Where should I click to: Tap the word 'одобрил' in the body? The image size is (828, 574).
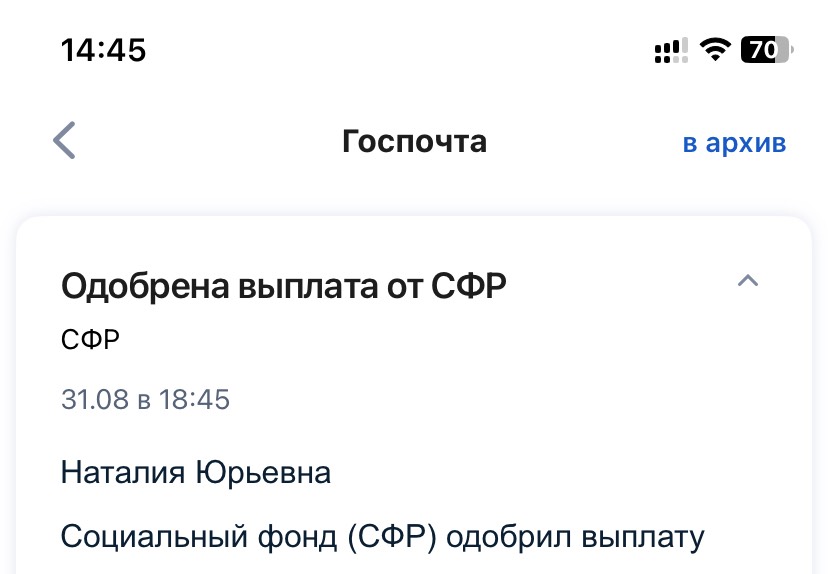[x=509, y=537]
